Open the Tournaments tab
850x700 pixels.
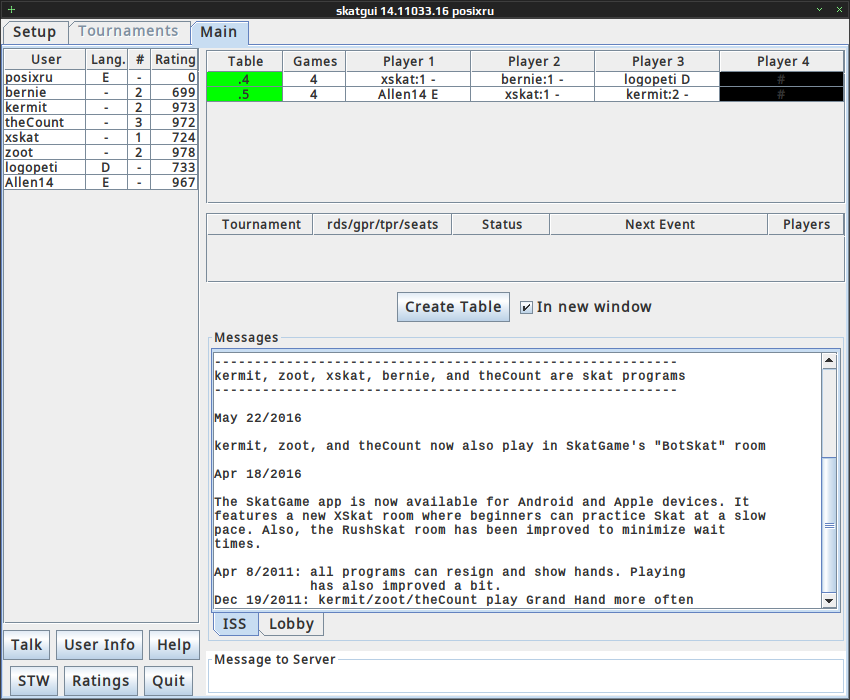click(x=128, y=31)
